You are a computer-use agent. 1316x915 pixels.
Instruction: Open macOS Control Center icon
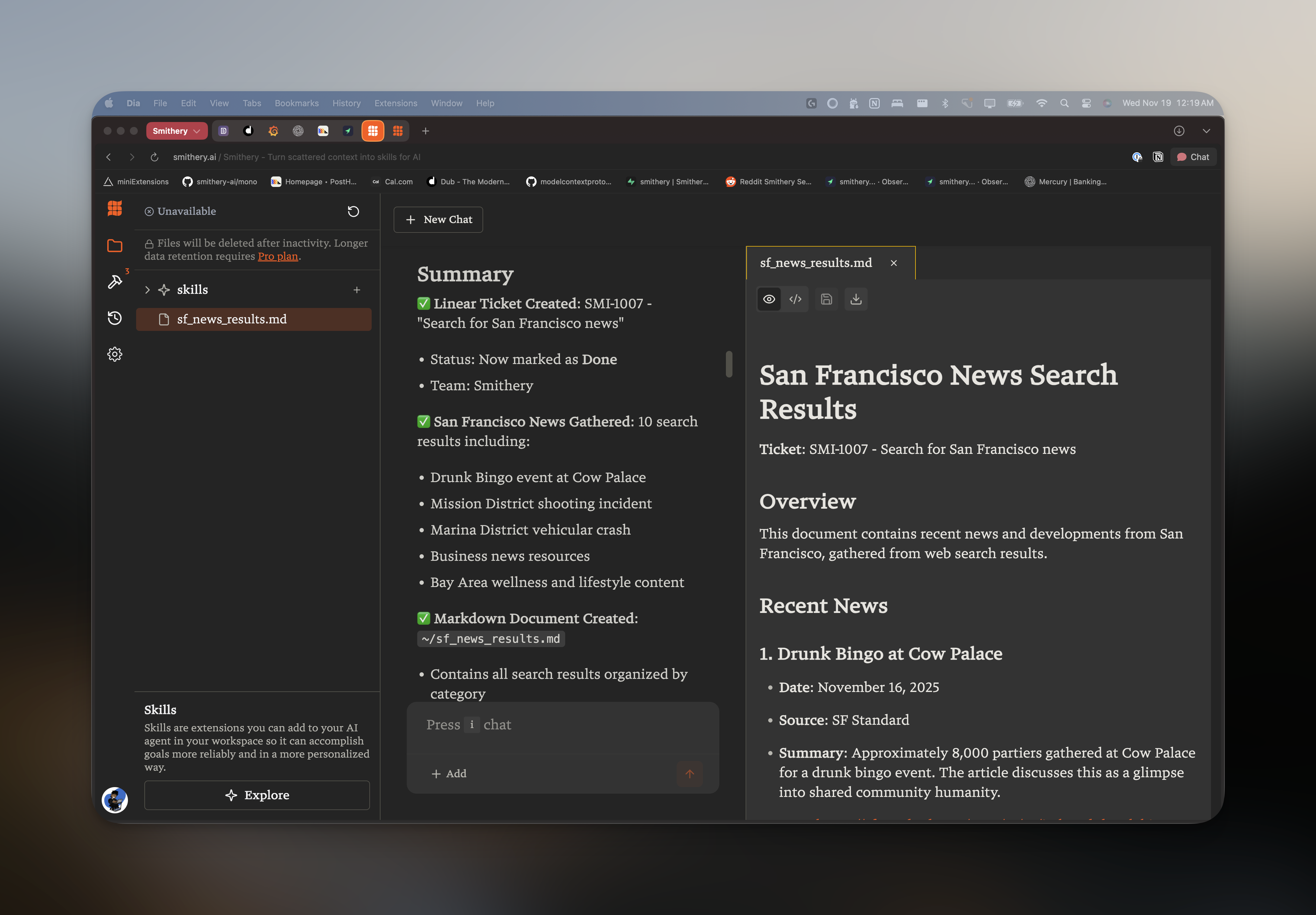[x=1086, y=103]
